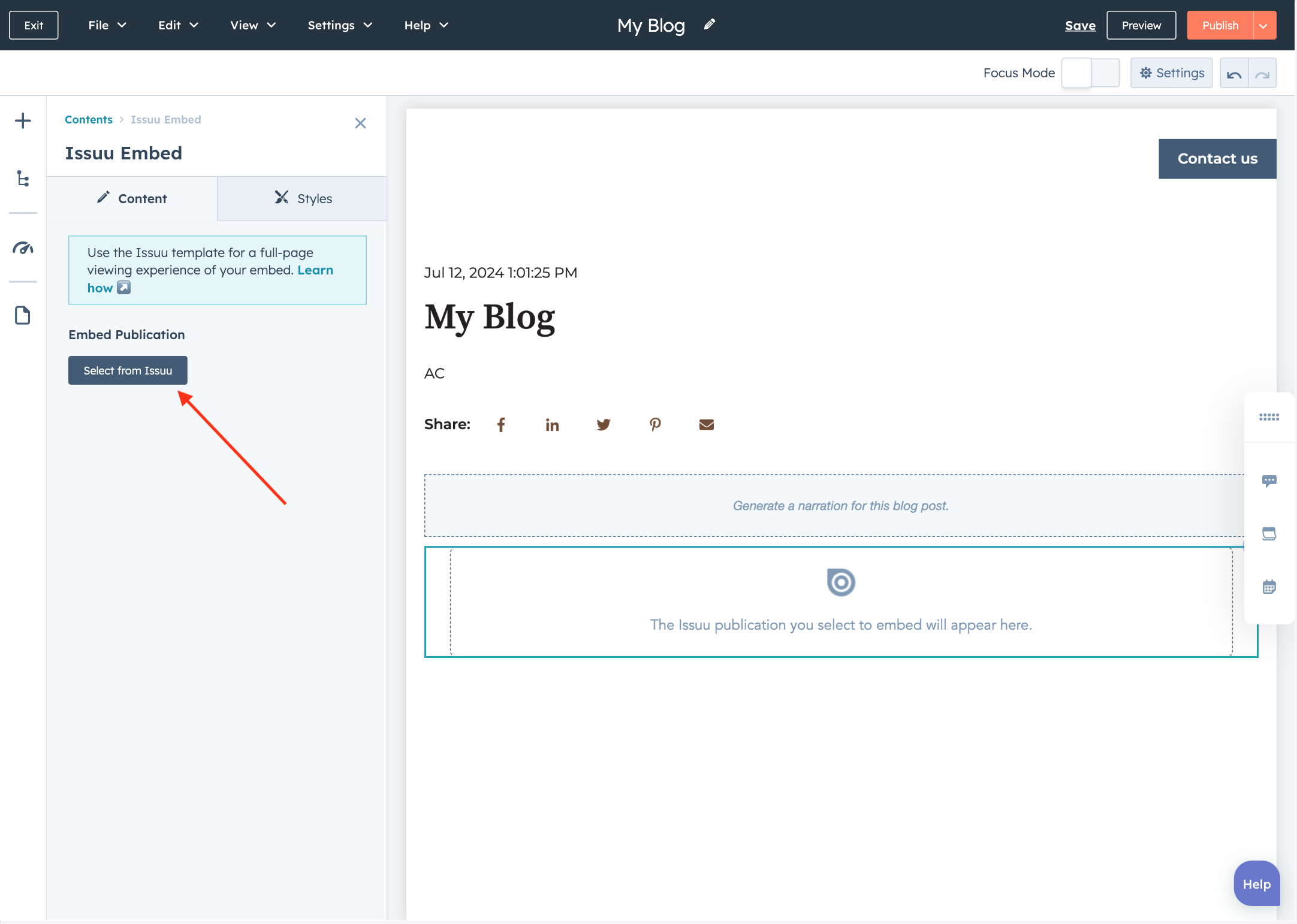Open the Help menu
This screenshot has width=1297, height=924.
426,25
